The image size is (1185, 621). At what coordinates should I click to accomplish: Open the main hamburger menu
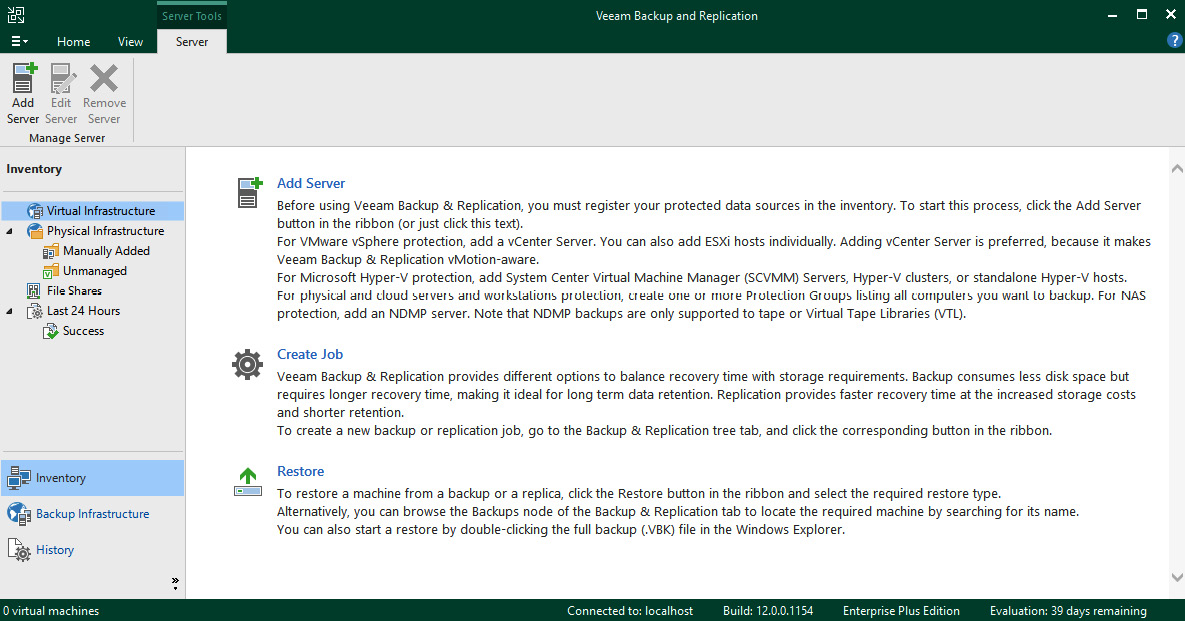pos(20,42)
